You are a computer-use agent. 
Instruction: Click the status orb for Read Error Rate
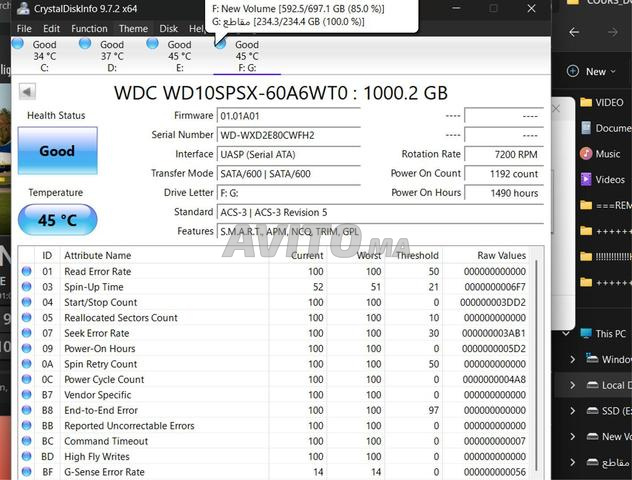[x=27, y=272]
